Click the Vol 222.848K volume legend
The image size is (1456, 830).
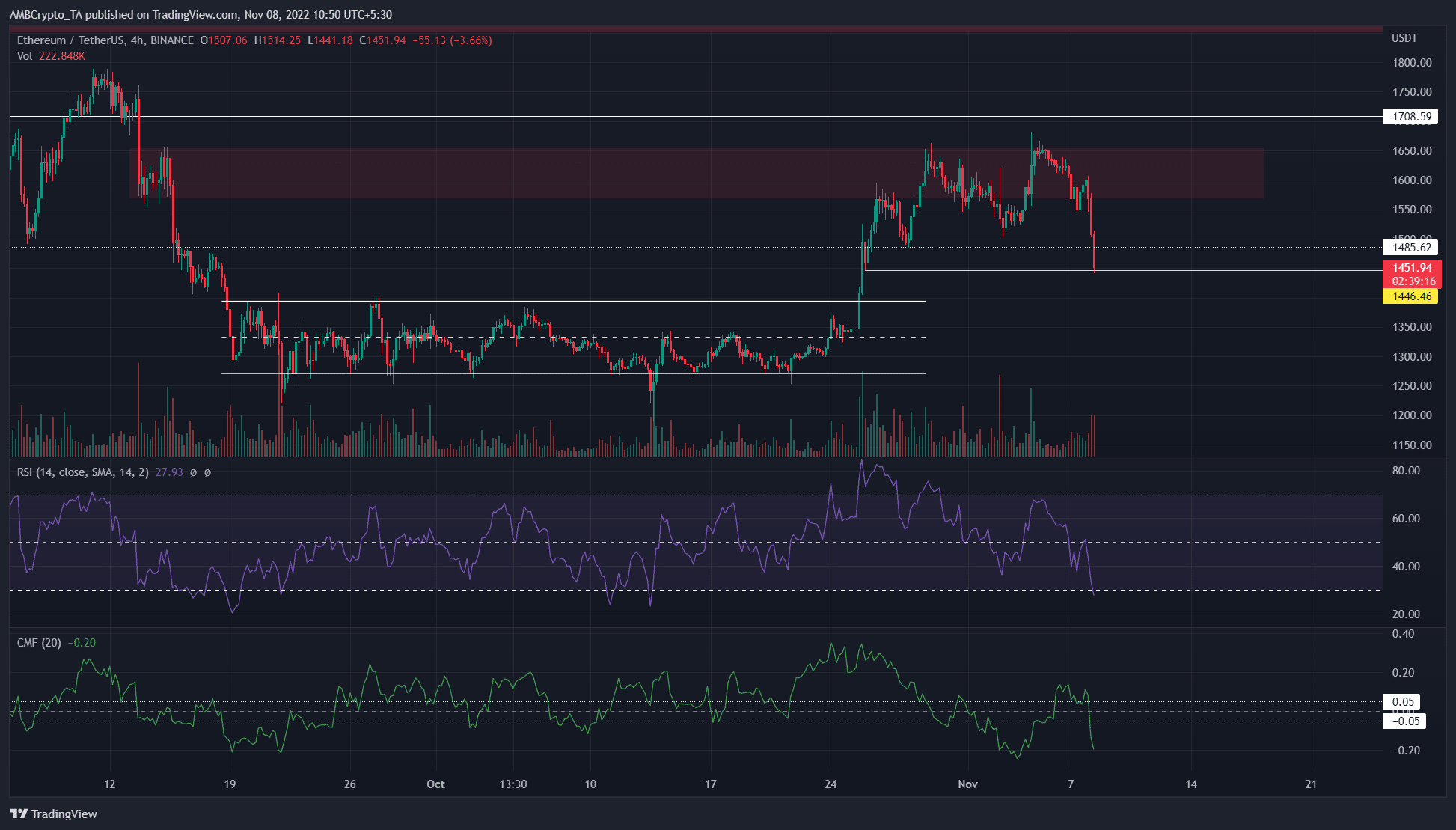click(51, 56)
